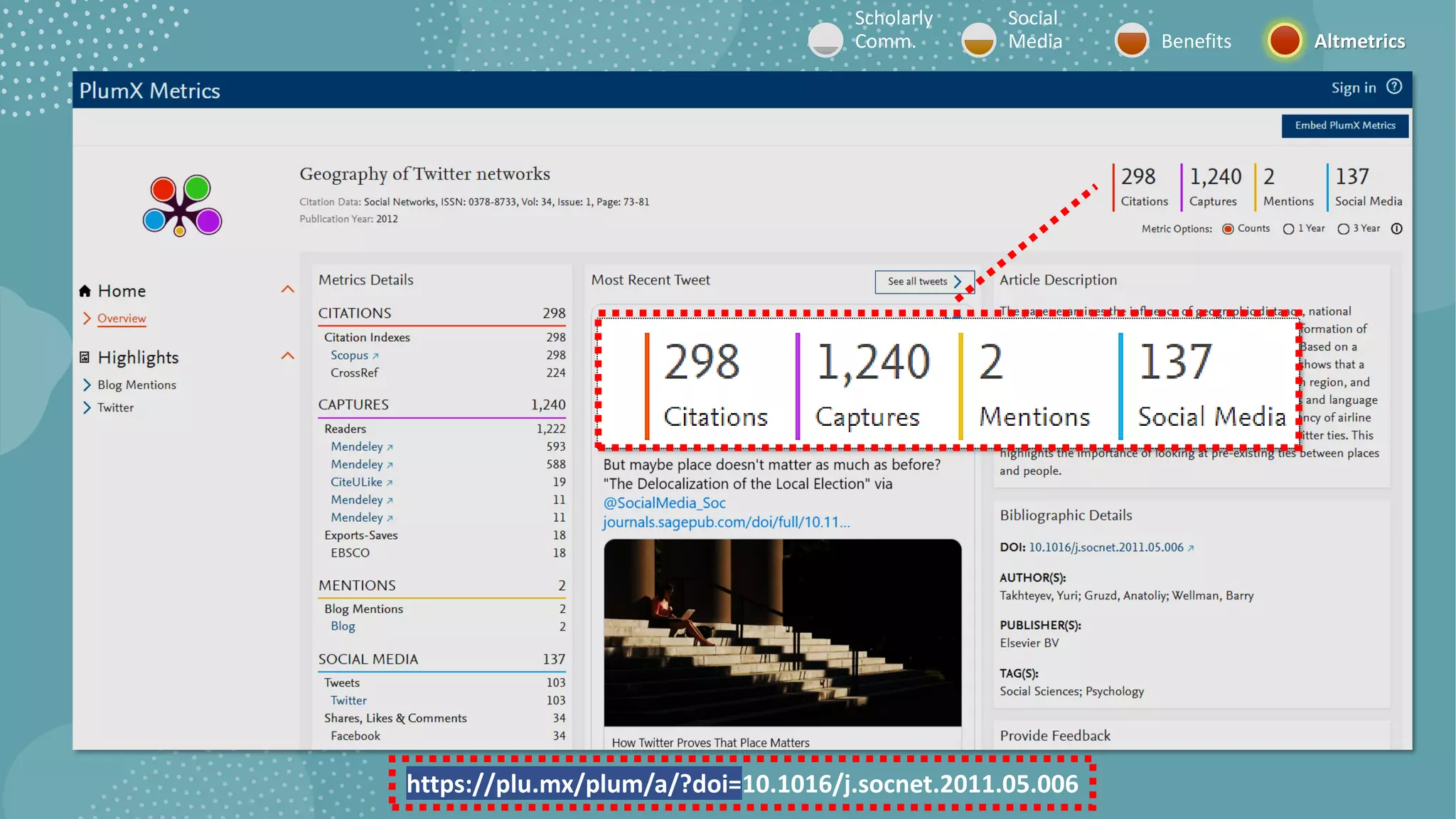The image size is (1456, 819).
Task: Open the Scopus citation link
Action: [349, 355]
